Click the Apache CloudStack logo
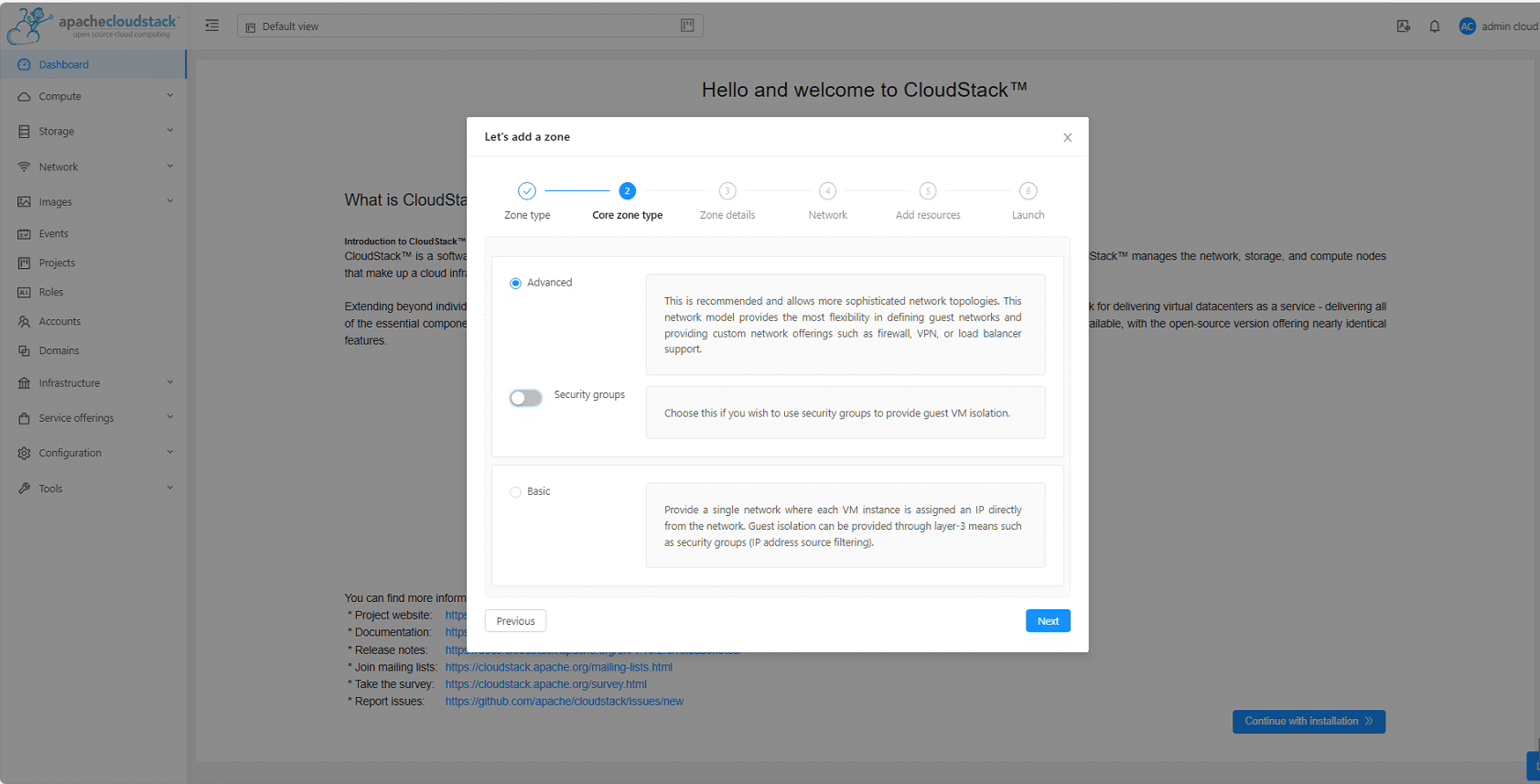1540x784 pixels. (92, 25)
